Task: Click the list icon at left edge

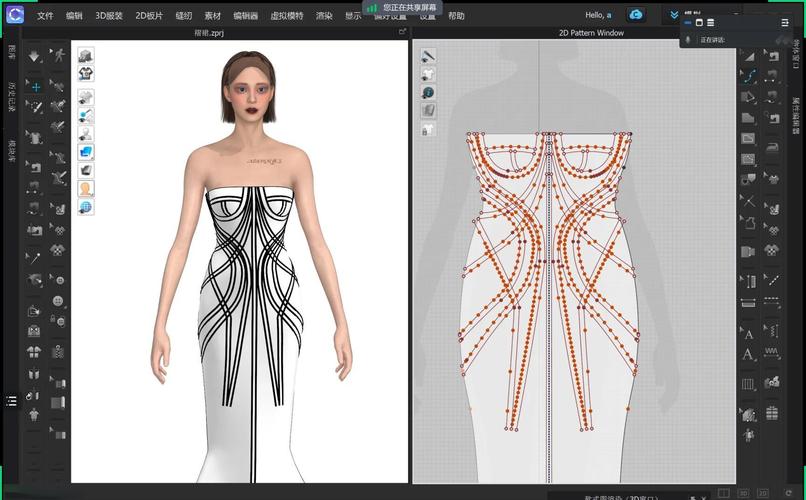Action: pyautogui.click(x=11, y=401)
